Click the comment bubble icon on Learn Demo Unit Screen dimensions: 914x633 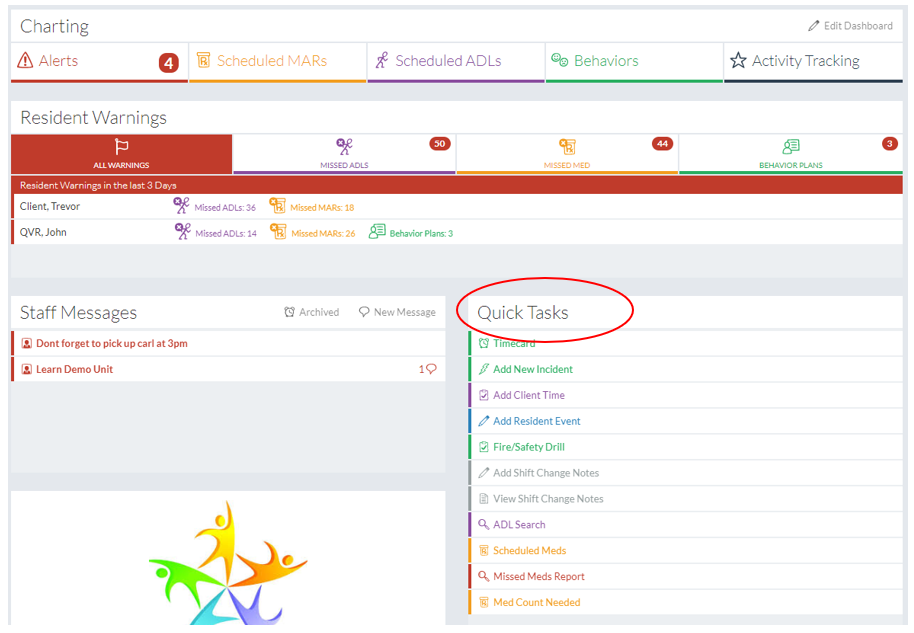click(x=431, y=369)
